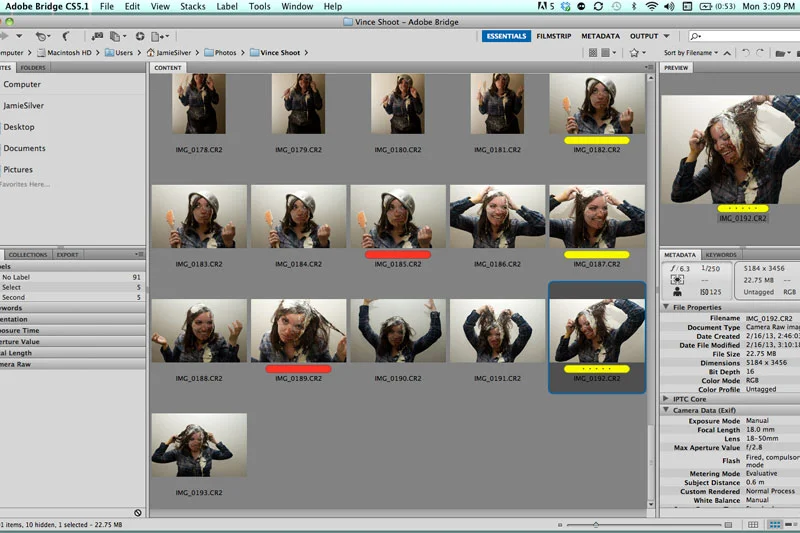
Task: Click the Return to Photoshop boomerang icon
Action: [66, 36]
